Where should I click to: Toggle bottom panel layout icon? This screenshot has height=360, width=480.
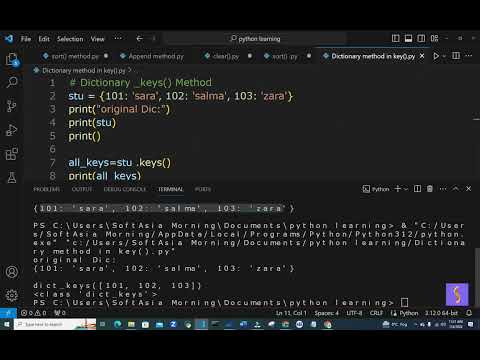(x=408, y=38)
